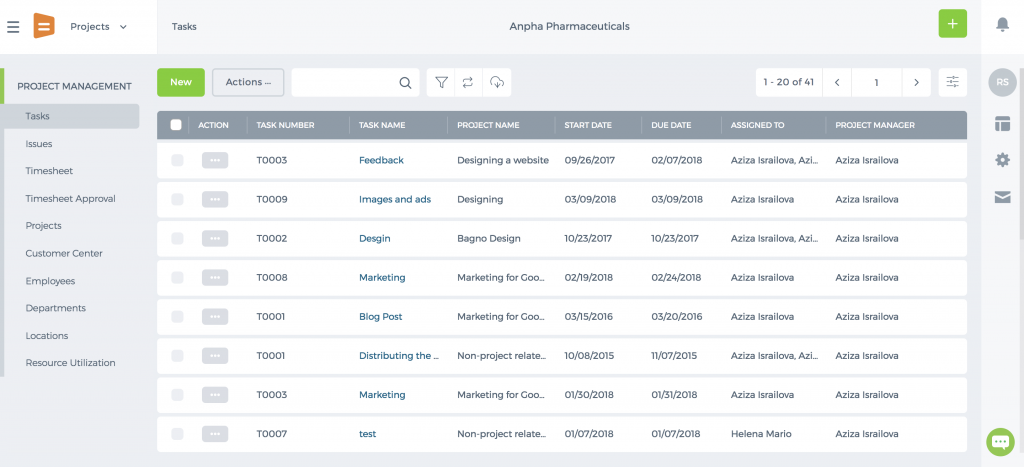
Task: Click the refresh arrows icon
Action: [x=468, y=82]
